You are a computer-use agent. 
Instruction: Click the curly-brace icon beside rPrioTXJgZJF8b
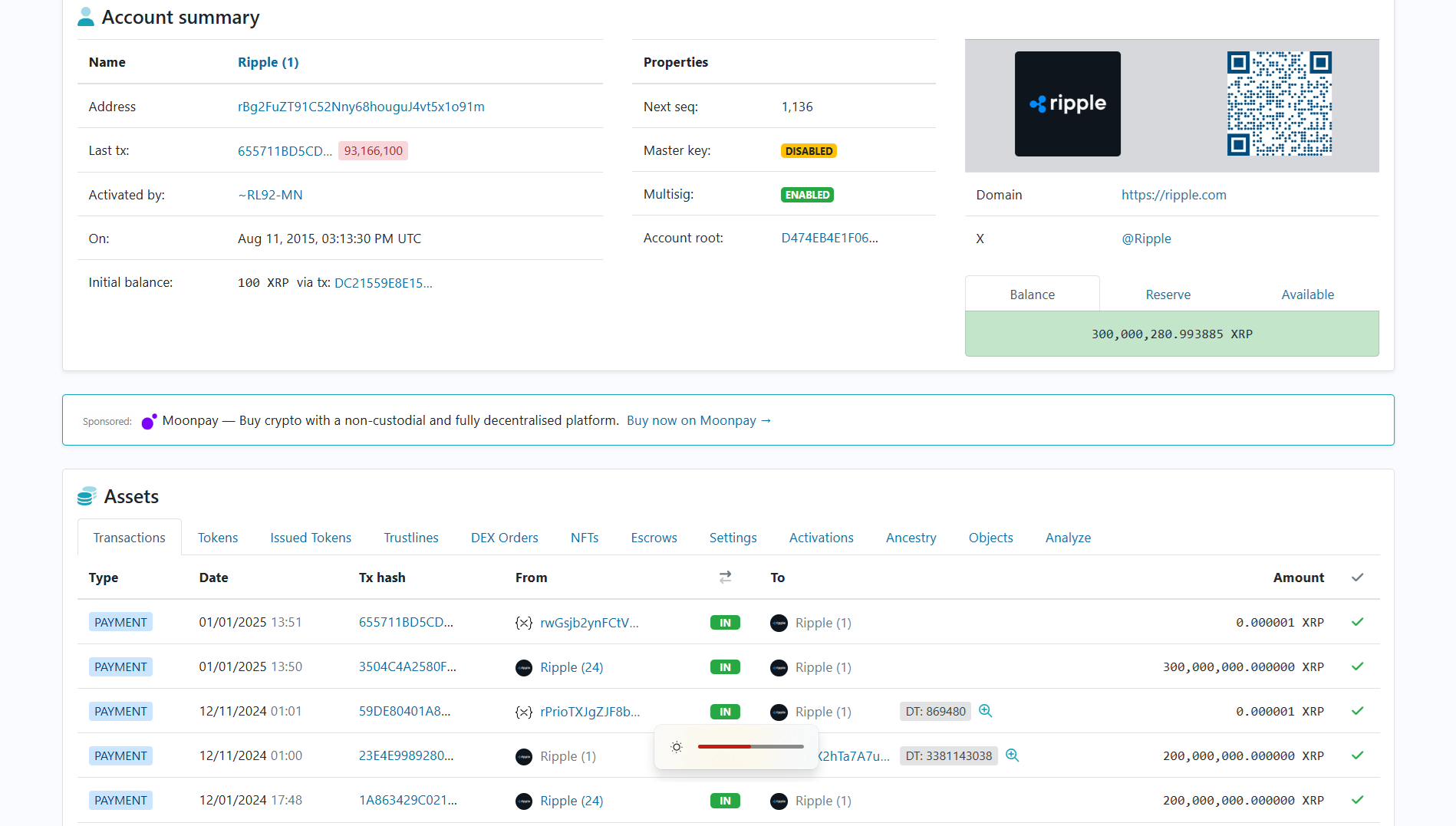[x=524, y=712]
